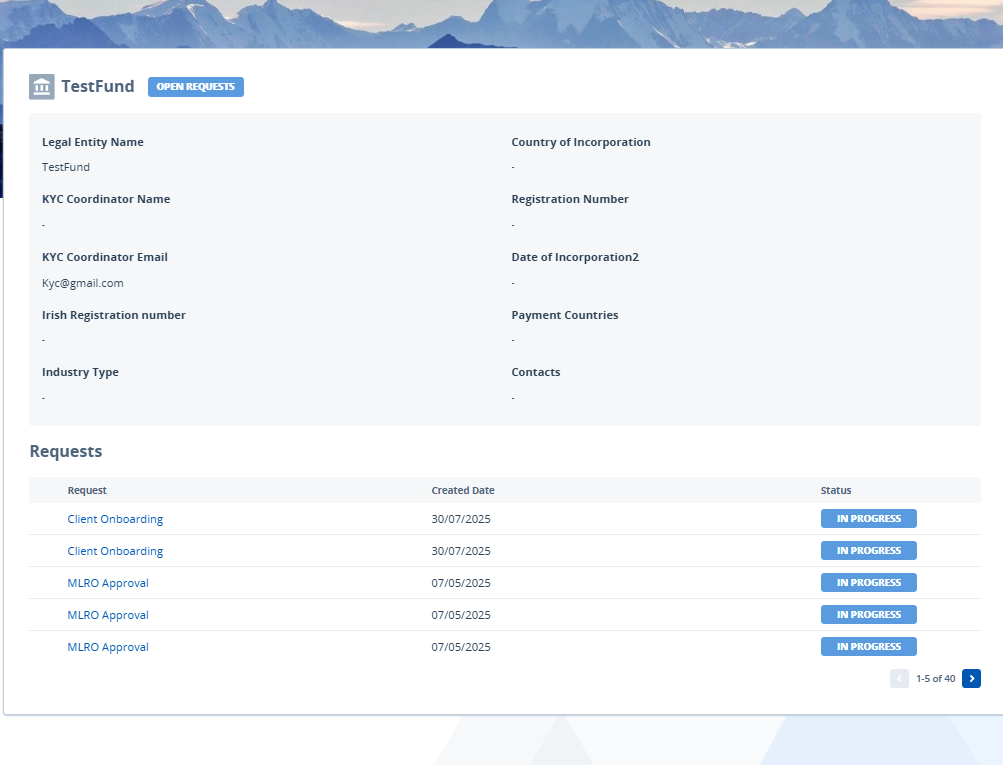Open the first Client Onboarding request
Viewport: 1003px width, 765px height.
(x=115, y=519)
